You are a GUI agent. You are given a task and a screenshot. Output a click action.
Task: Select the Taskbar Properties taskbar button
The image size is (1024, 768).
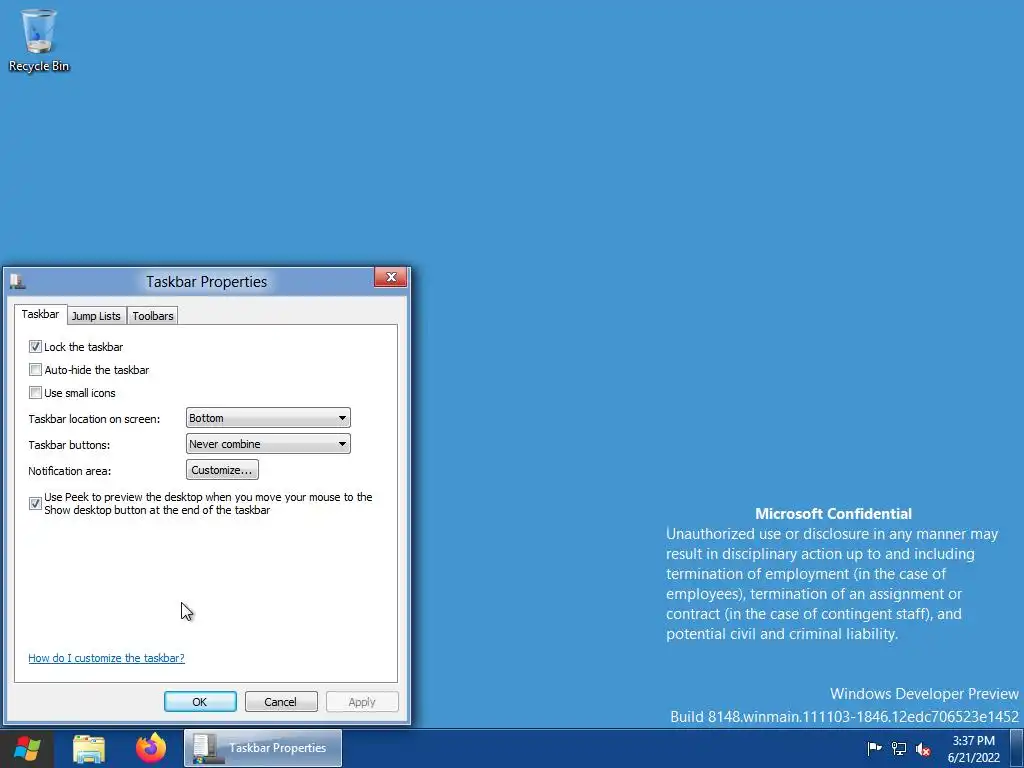263,748
